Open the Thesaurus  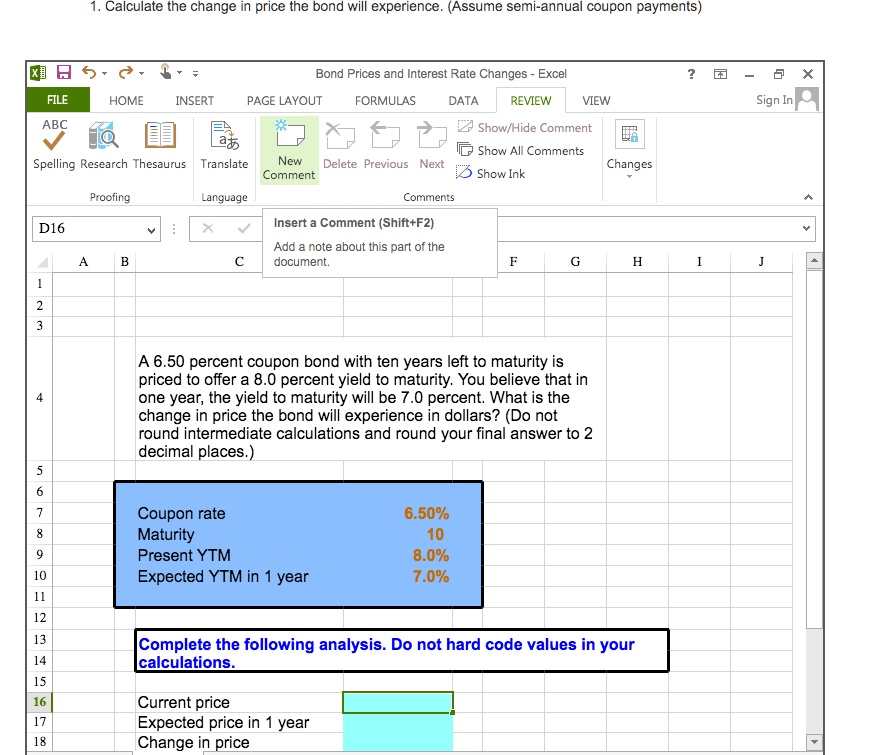(159, 145)
